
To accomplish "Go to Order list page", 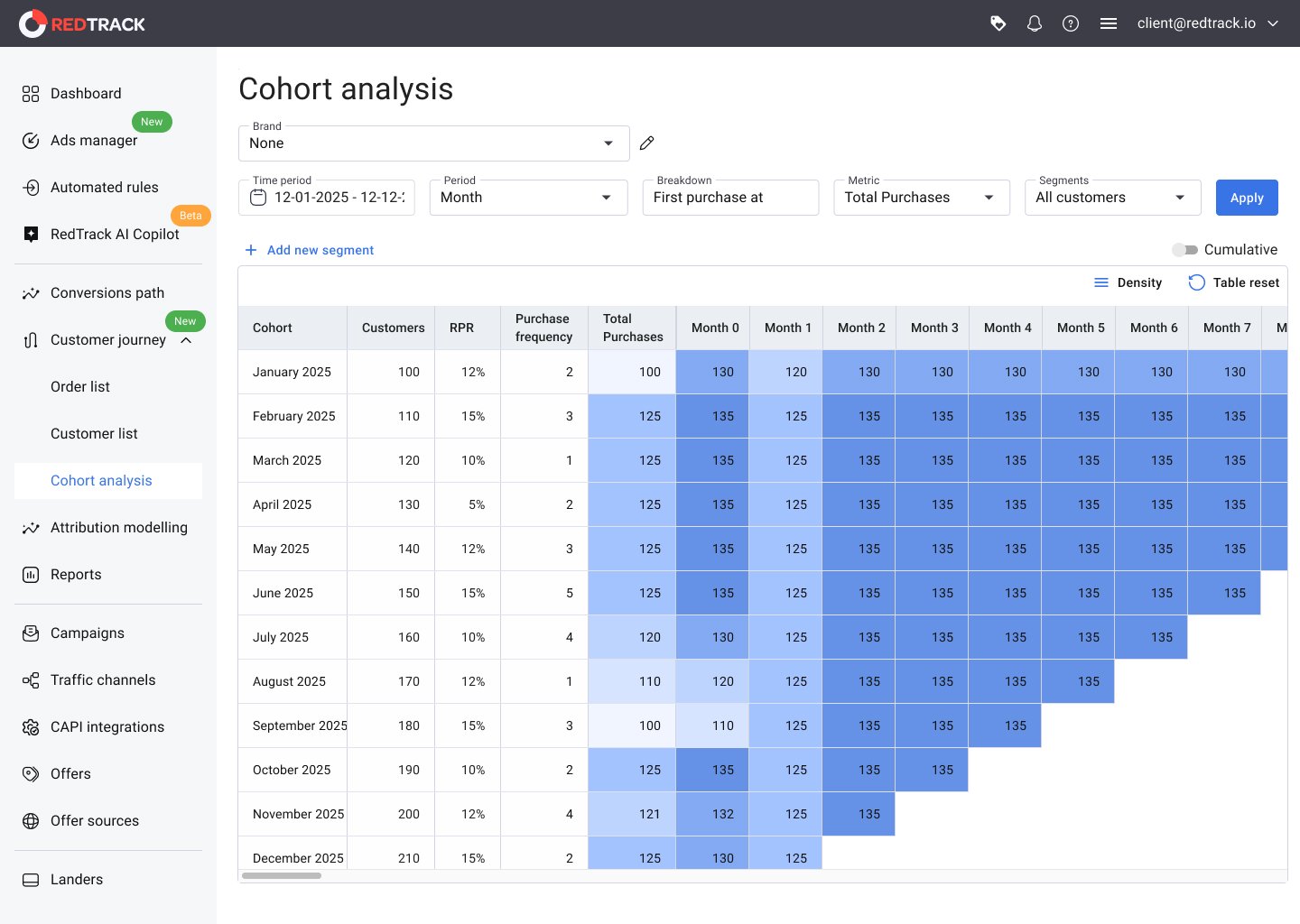I will point(80,387).
